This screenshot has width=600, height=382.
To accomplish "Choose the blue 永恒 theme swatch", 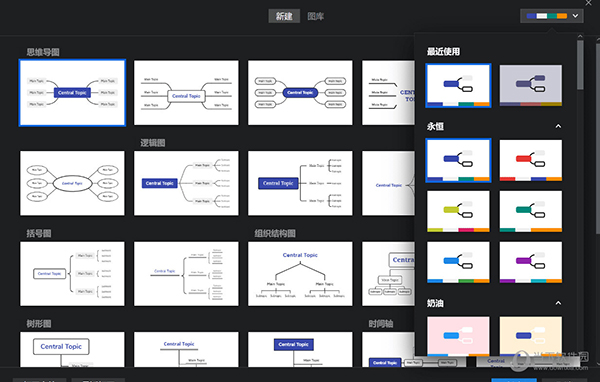I will (x=458, y=160).
